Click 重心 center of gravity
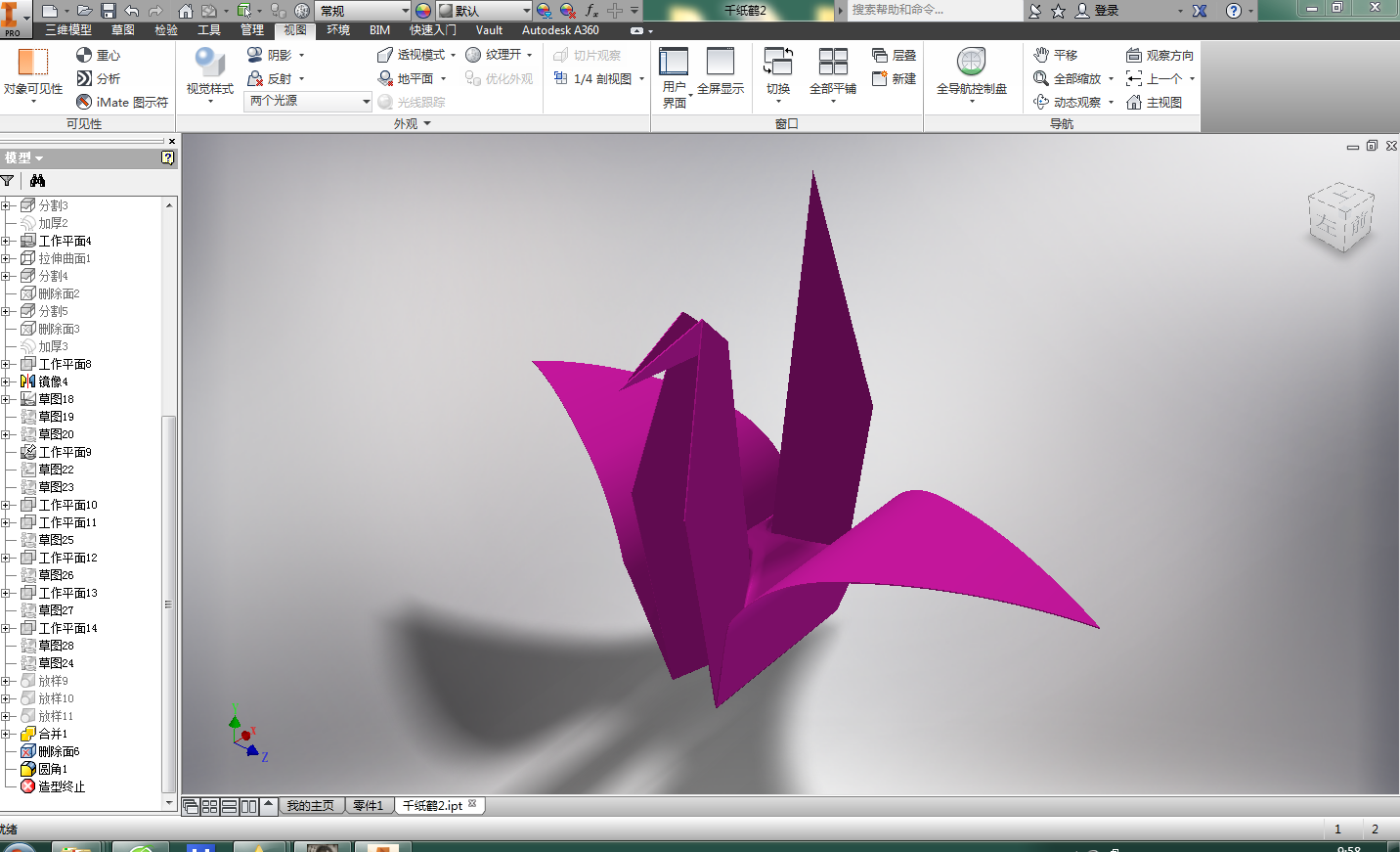Image resolution: width=1400 pixels, height=852 pixels. (99, 55)
